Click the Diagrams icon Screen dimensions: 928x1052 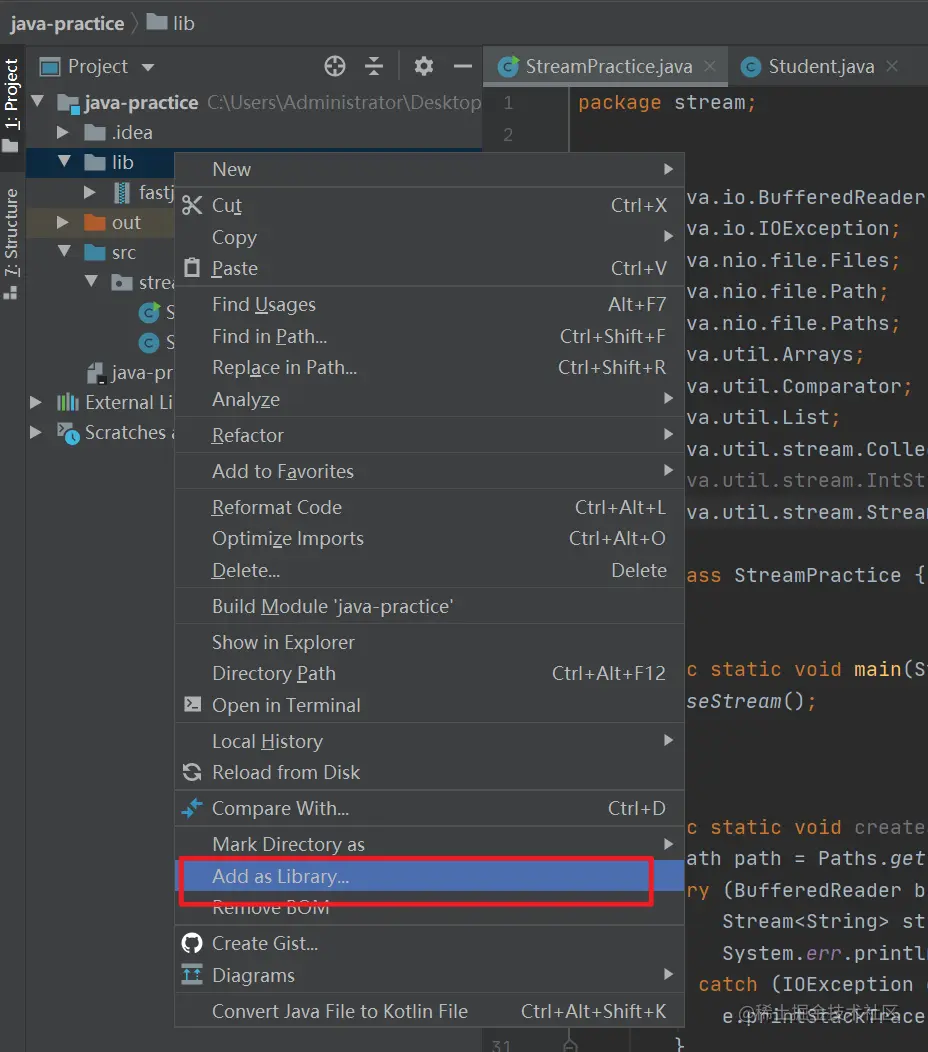click(192, 974)
